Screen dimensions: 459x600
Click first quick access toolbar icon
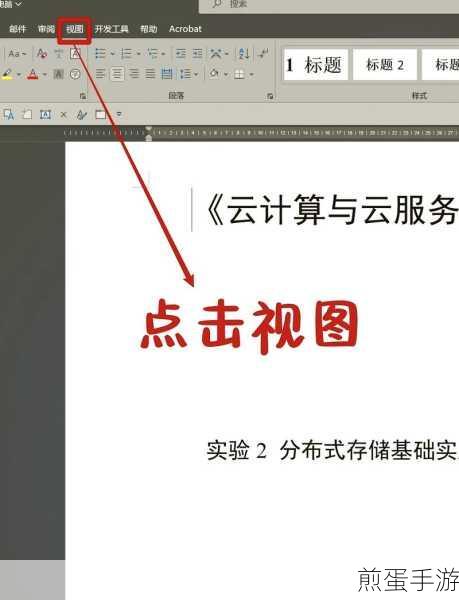[9, 114]
